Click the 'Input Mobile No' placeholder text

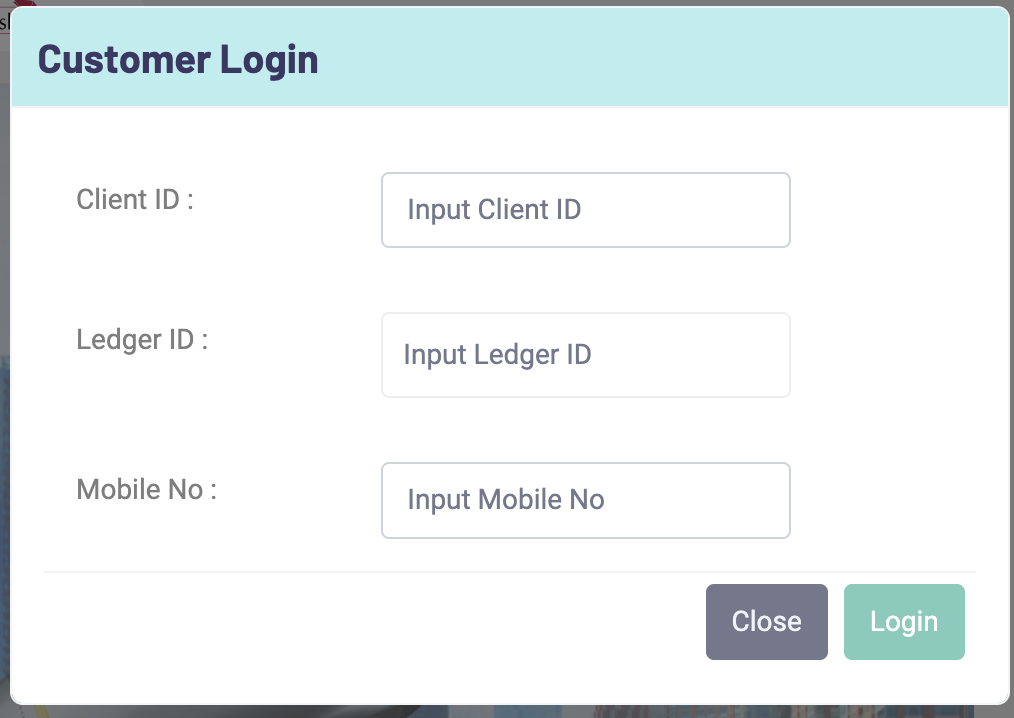[x=505, y=500]
